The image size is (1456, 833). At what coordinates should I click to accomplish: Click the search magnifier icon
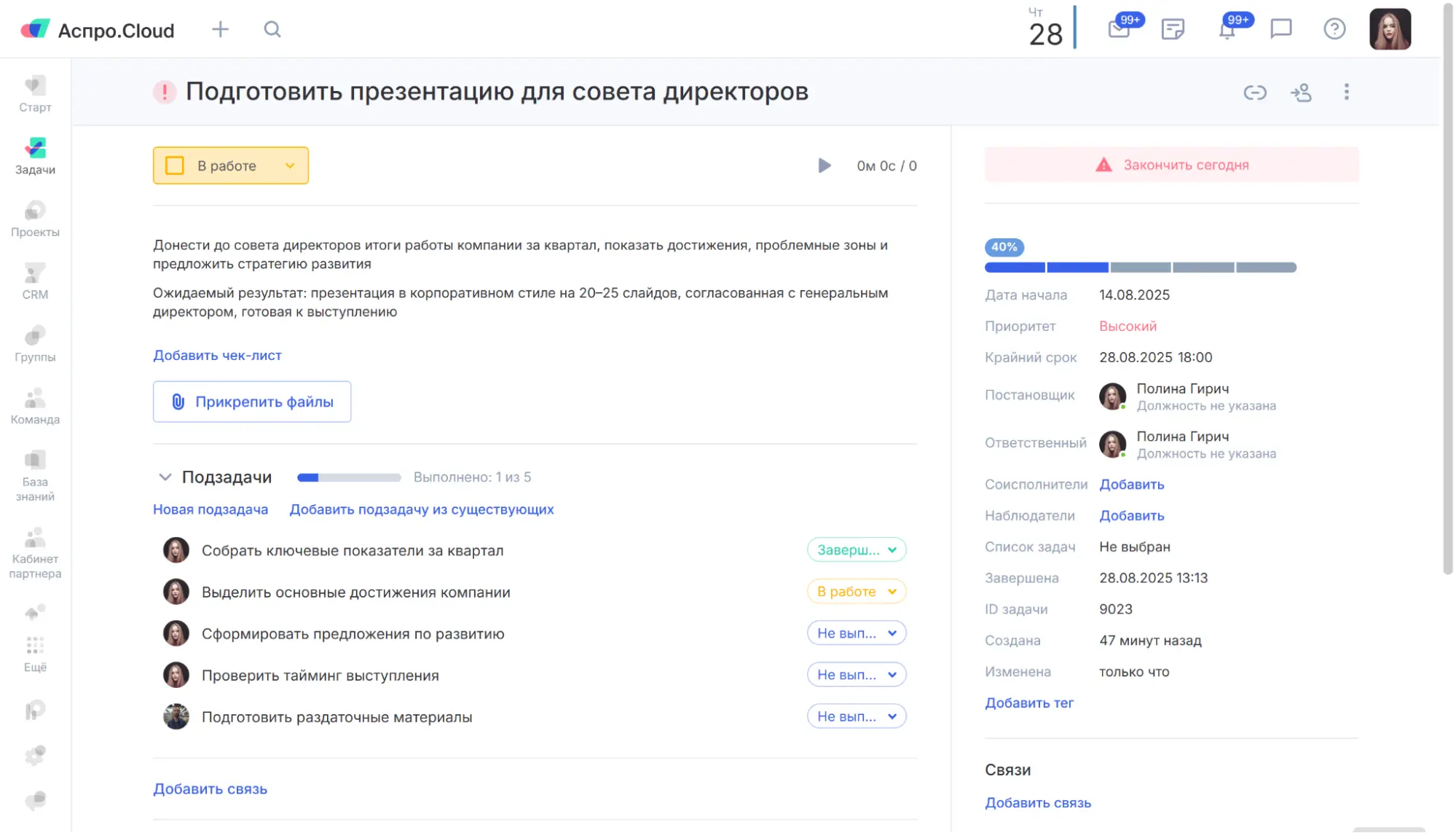[272, 29]
